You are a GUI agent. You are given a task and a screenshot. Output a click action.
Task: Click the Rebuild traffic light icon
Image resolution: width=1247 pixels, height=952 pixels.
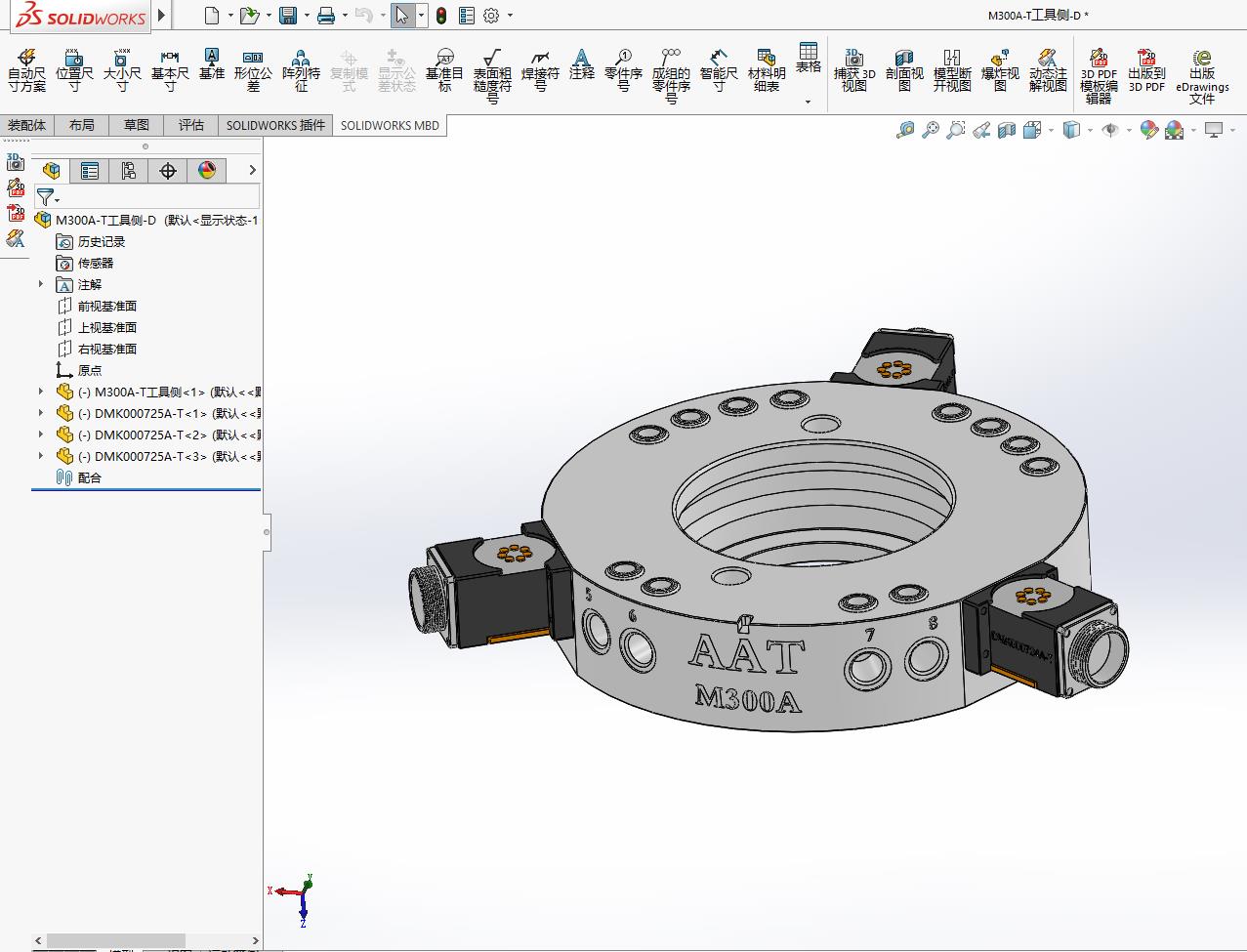coord(441,16)
